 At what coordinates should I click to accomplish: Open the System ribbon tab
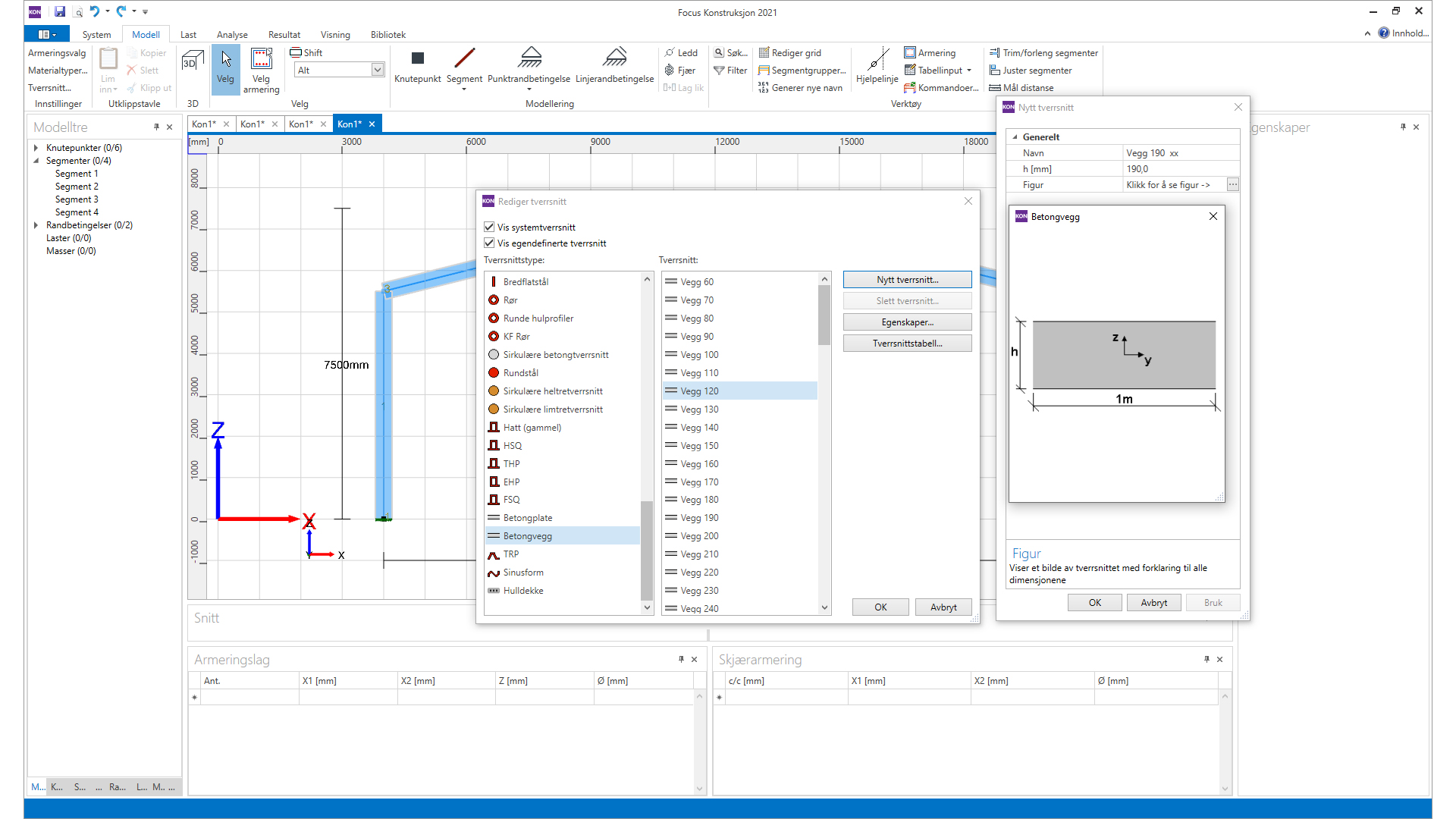click(96, 35)
